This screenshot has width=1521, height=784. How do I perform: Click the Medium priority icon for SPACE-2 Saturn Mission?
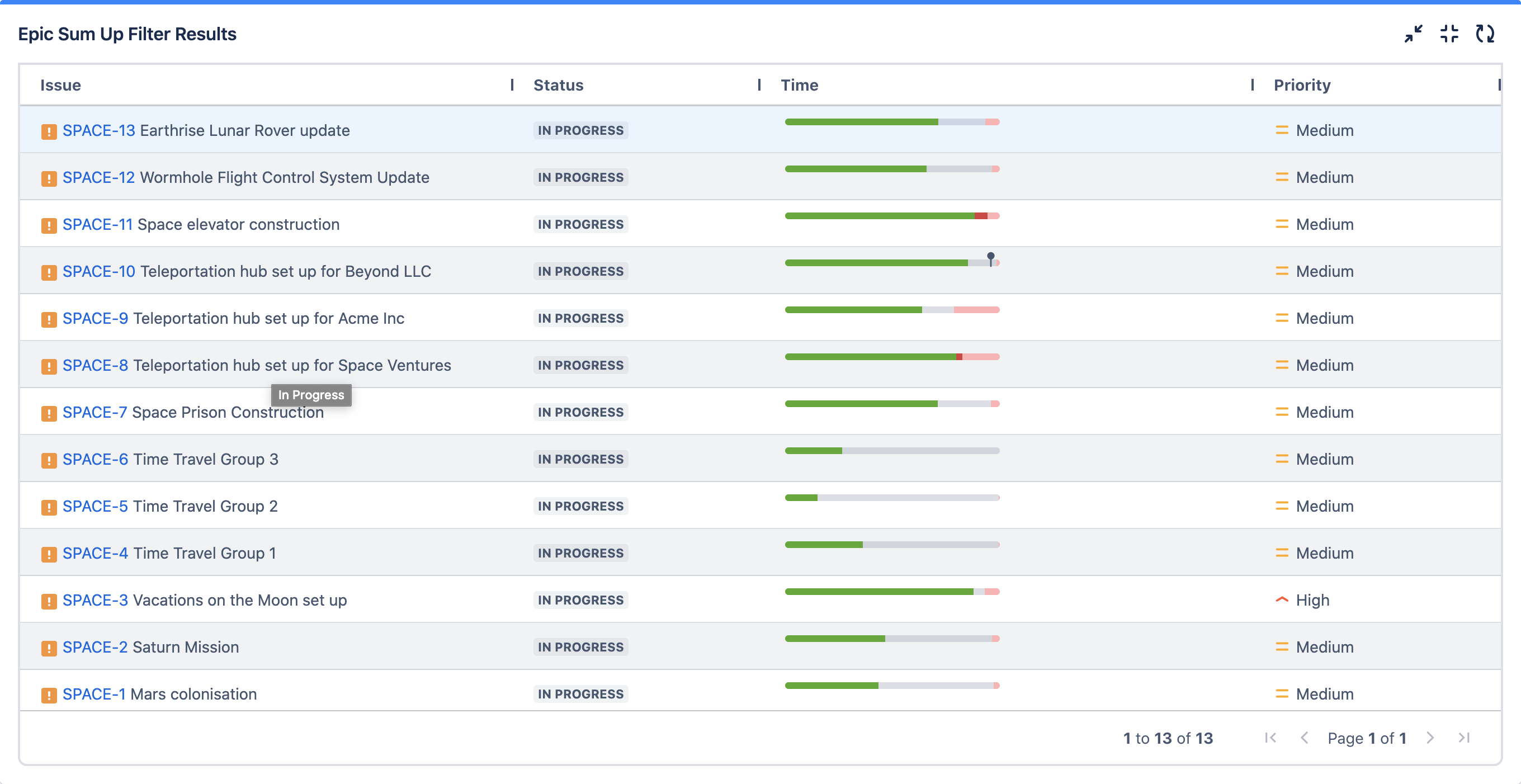pos(1281,647)
